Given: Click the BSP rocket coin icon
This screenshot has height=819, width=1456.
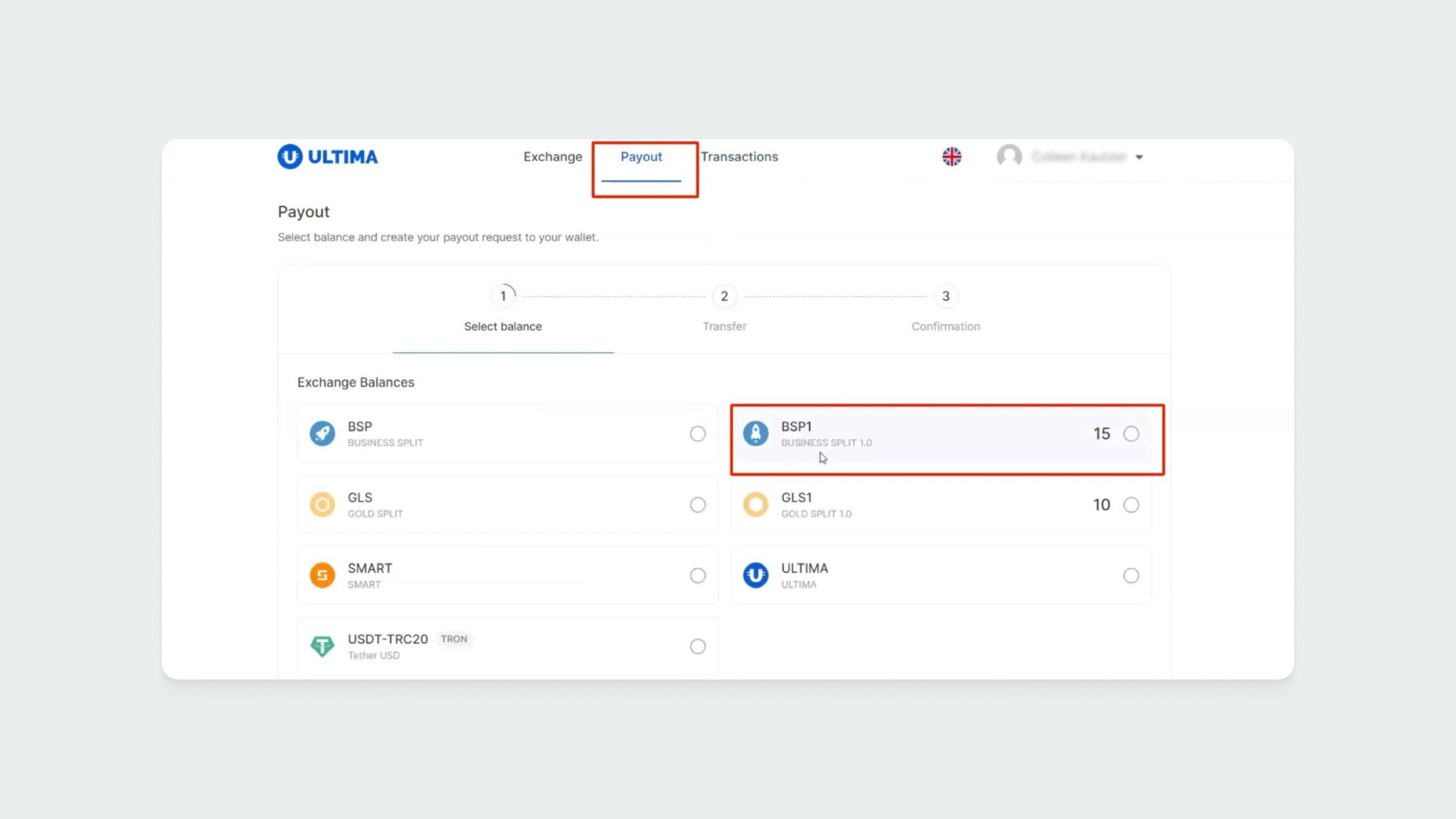Looking at the screenshot, I should click(x=322, y=434).
